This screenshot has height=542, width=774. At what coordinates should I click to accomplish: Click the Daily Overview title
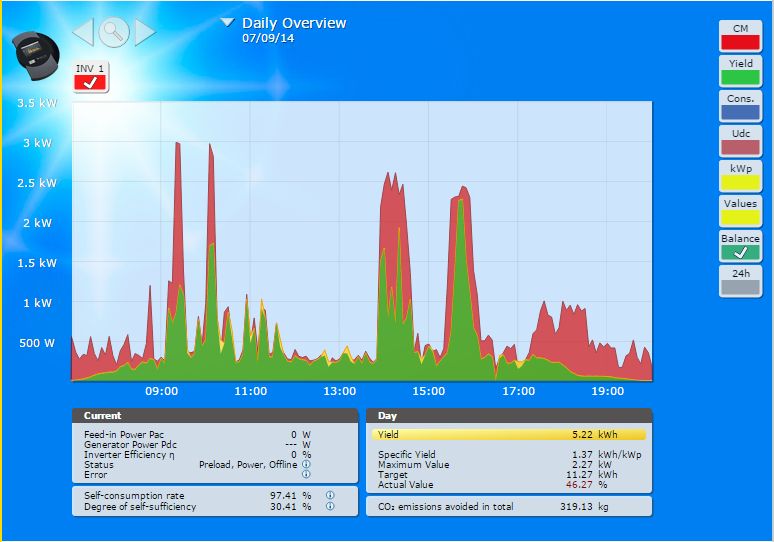click(x=294, y=23)
